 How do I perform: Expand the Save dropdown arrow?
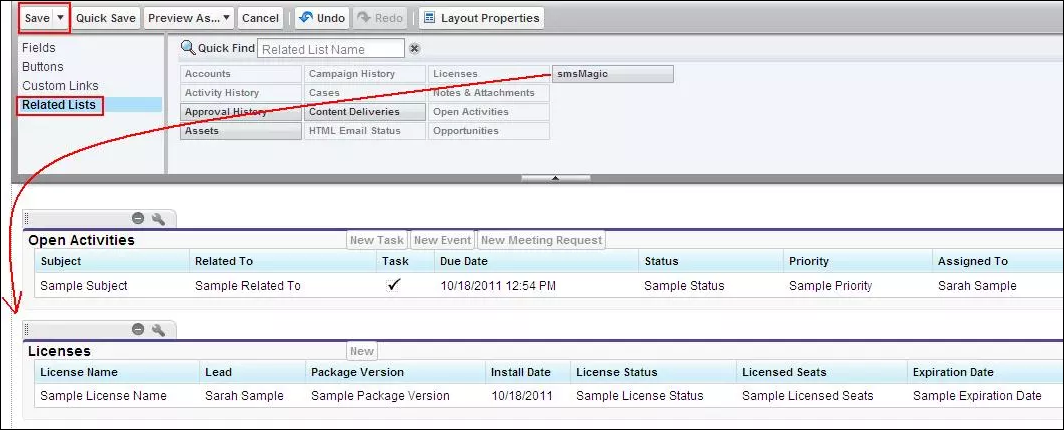click(61, 18)
